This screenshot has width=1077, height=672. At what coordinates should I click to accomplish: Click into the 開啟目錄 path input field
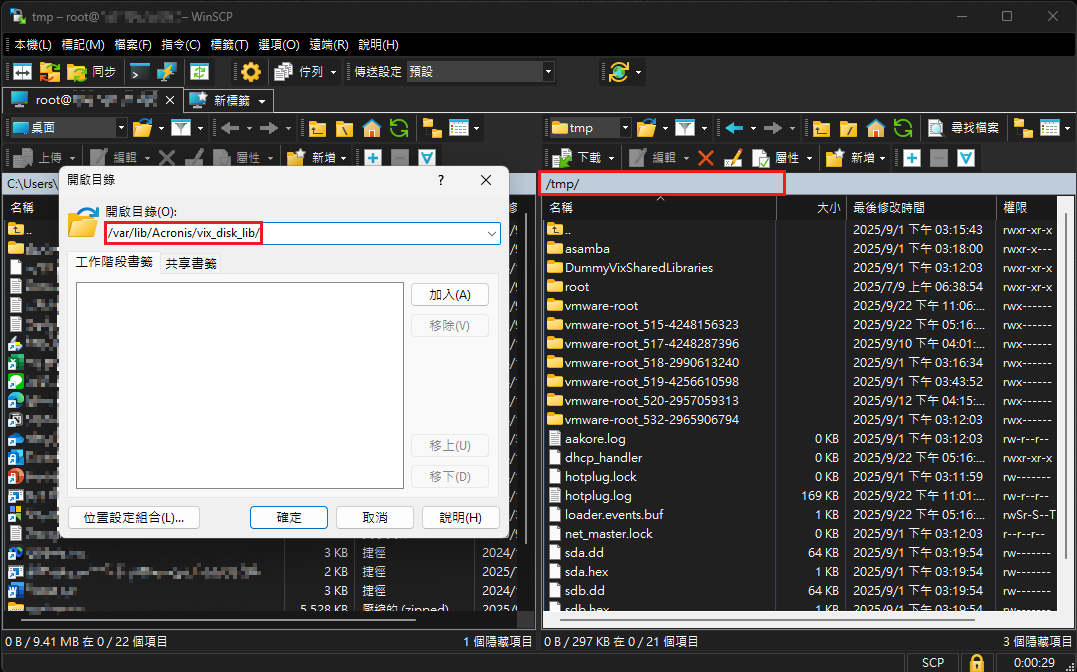pos(294,234)
